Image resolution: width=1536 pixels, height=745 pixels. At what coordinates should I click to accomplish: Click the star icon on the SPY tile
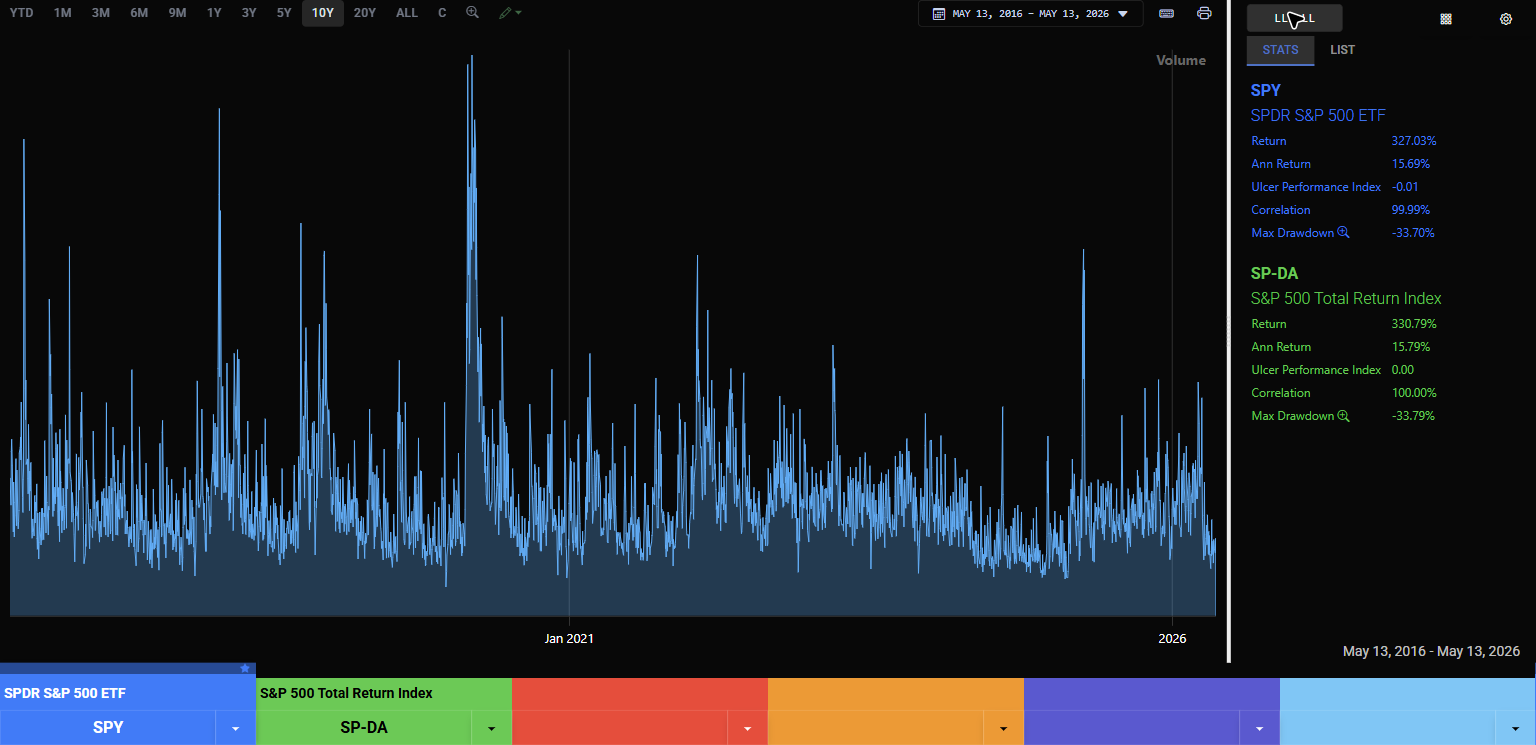coord(245,668)
